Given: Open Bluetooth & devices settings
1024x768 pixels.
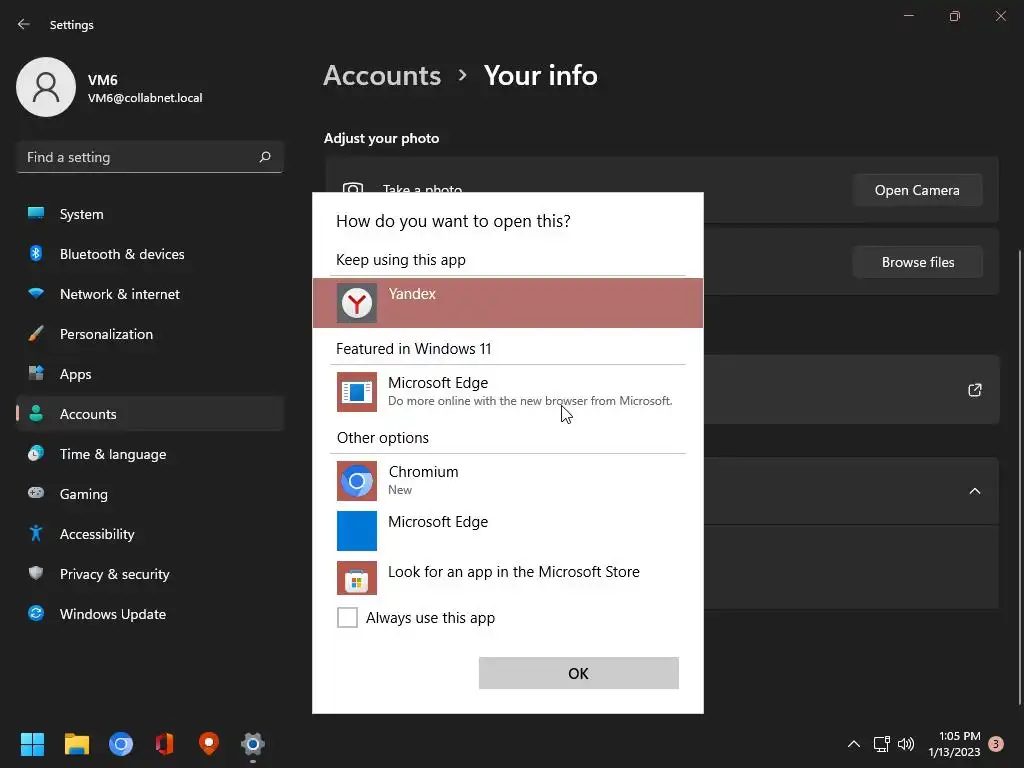Looking at the screenshot, I should click(122, 254).
